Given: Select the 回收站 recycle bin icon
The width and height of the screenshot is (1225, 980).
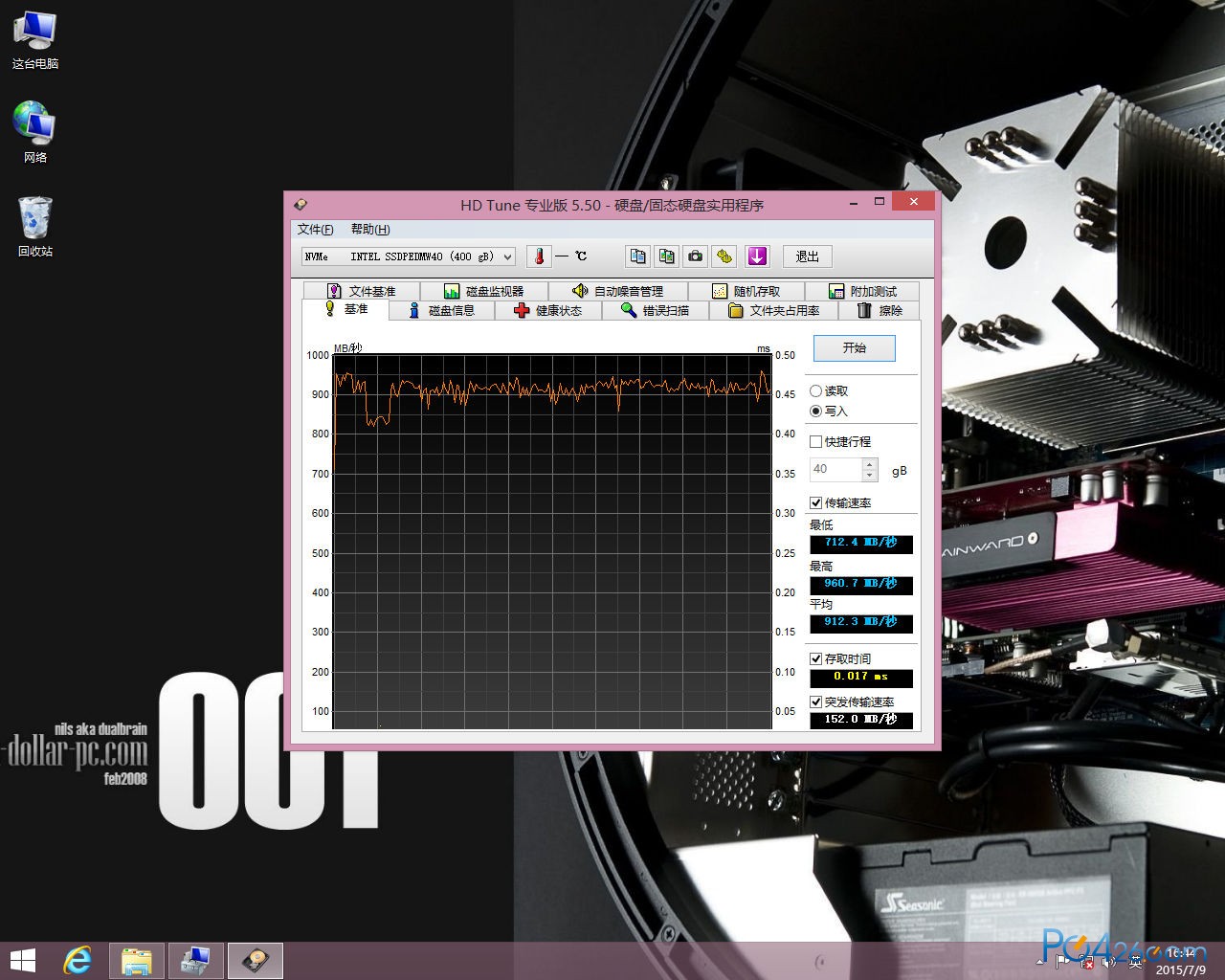Looking at the screenshot, I should click(35, 227).
